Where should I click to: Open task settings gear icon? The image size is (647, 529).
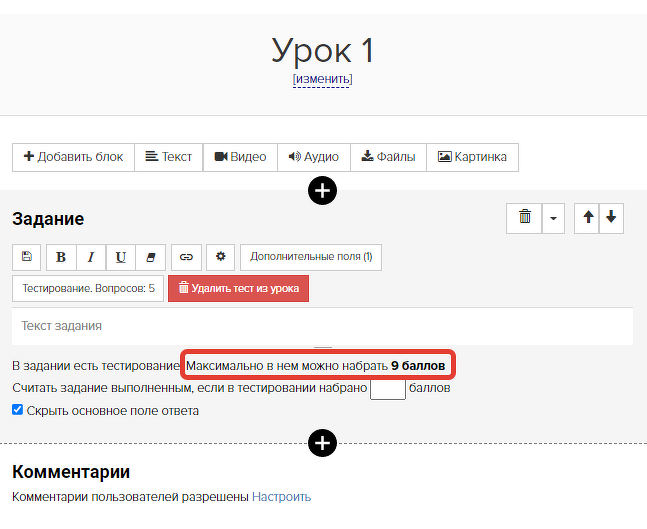(x=221, y=257)
